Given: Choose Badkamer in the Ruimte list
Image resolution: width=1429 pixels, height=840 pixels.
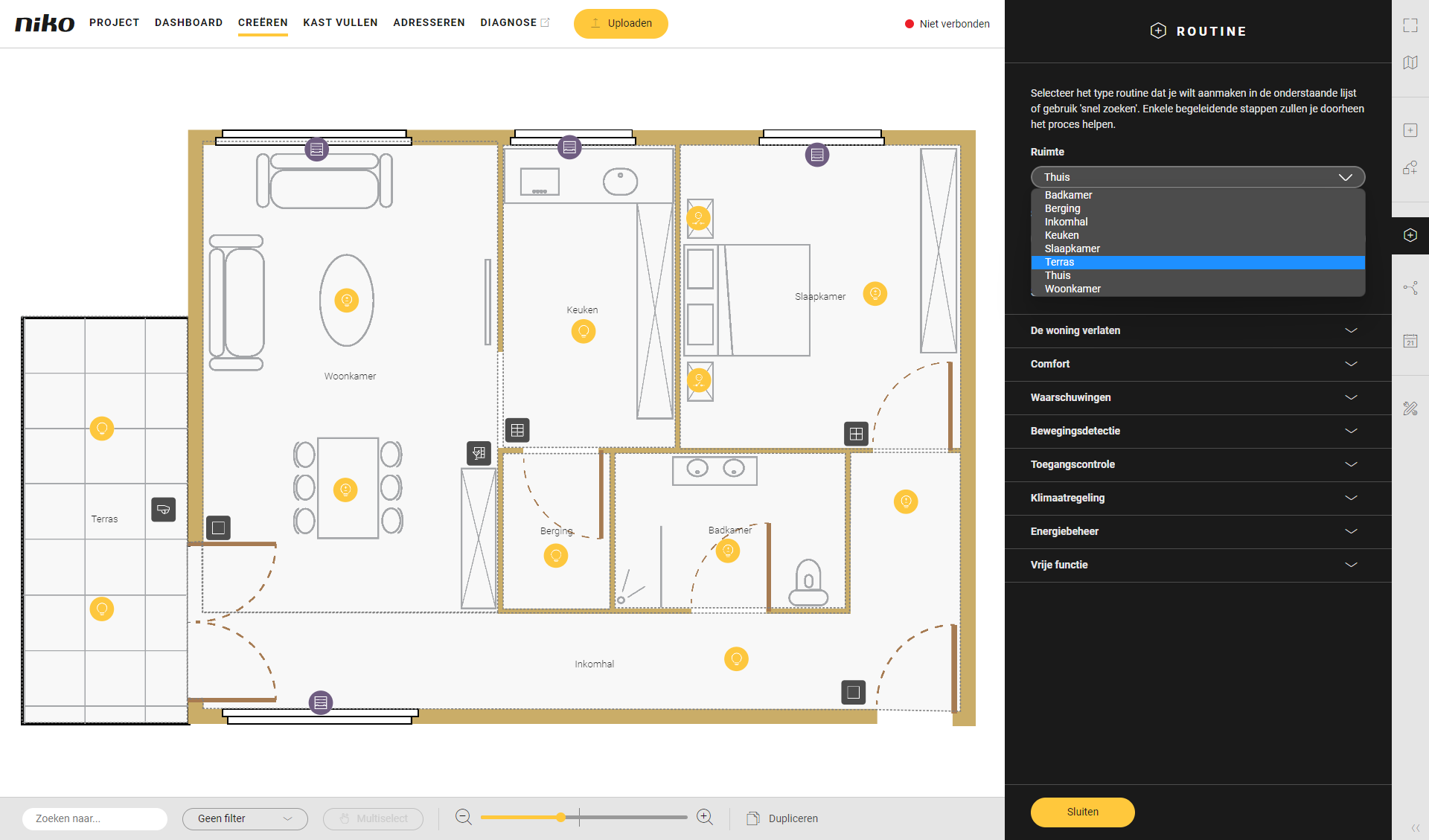Looking at the screenshot, I should point(1198,195).
